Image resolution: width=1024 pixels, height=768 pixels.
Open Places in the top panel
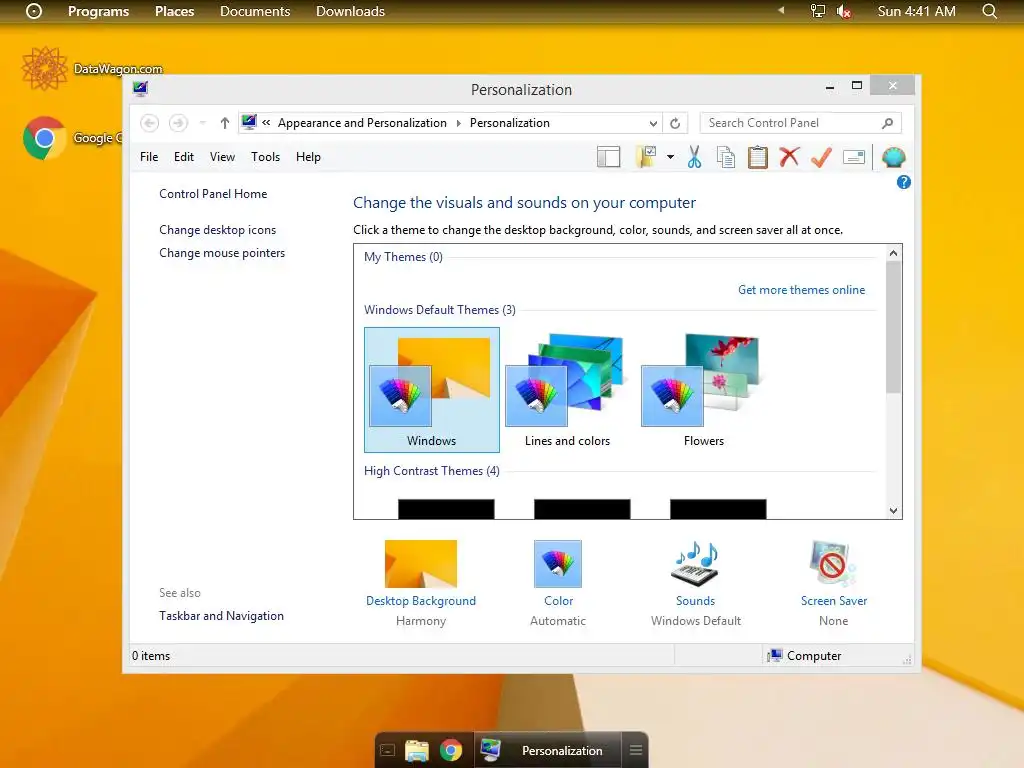[x=174, y=12]
